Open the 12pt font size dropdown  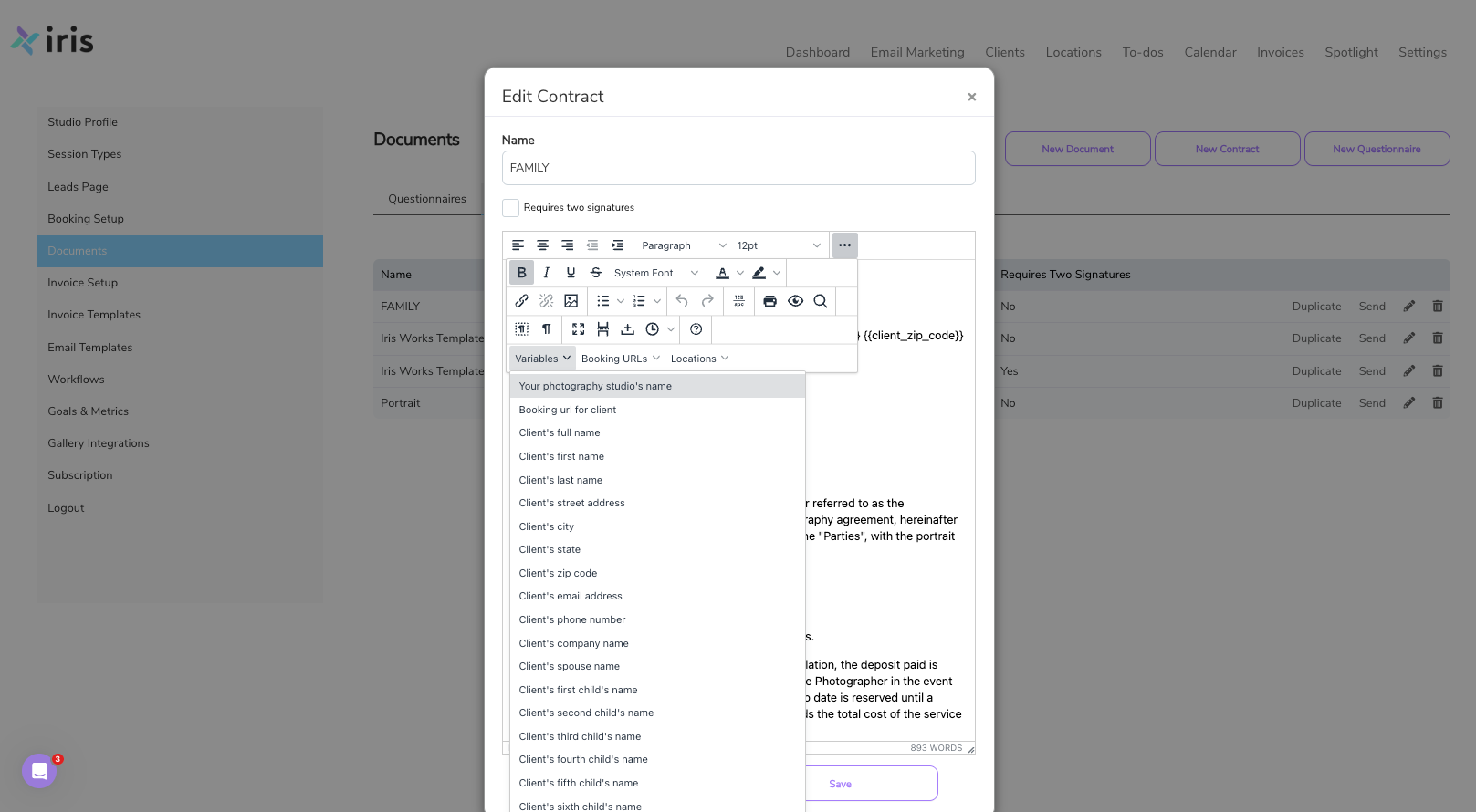coord(779,245)
